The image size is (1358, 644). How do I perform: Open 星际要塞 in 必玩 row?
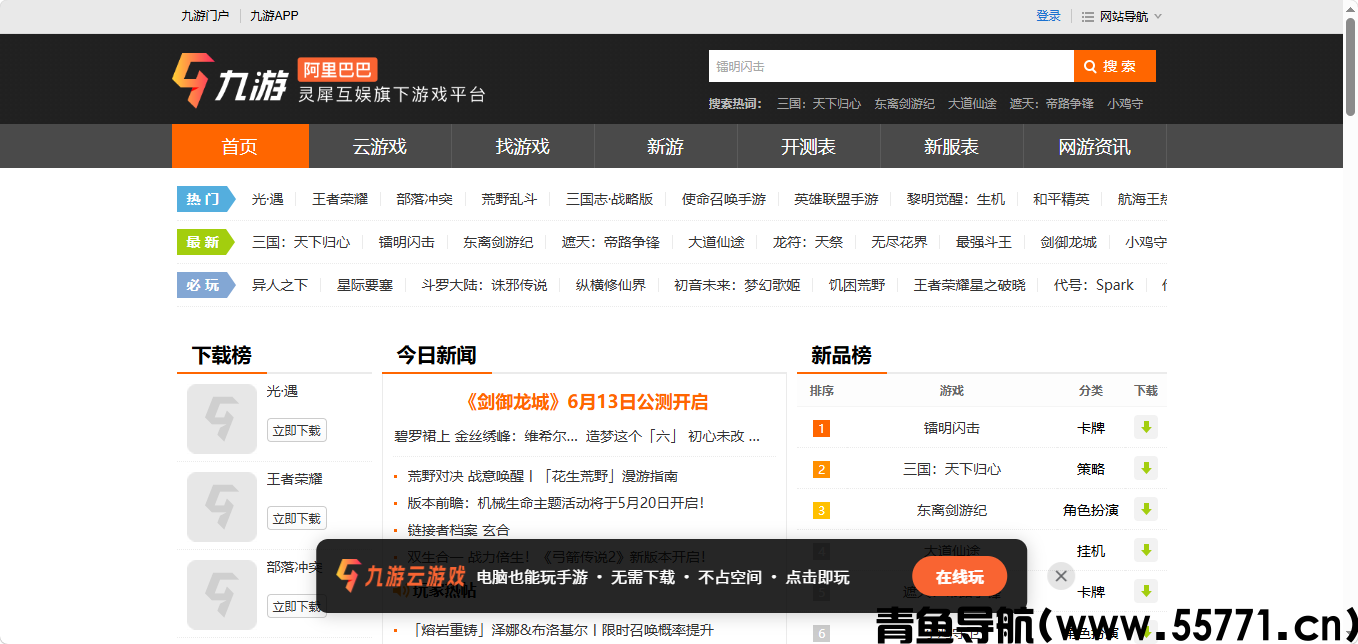click(365, 285)
